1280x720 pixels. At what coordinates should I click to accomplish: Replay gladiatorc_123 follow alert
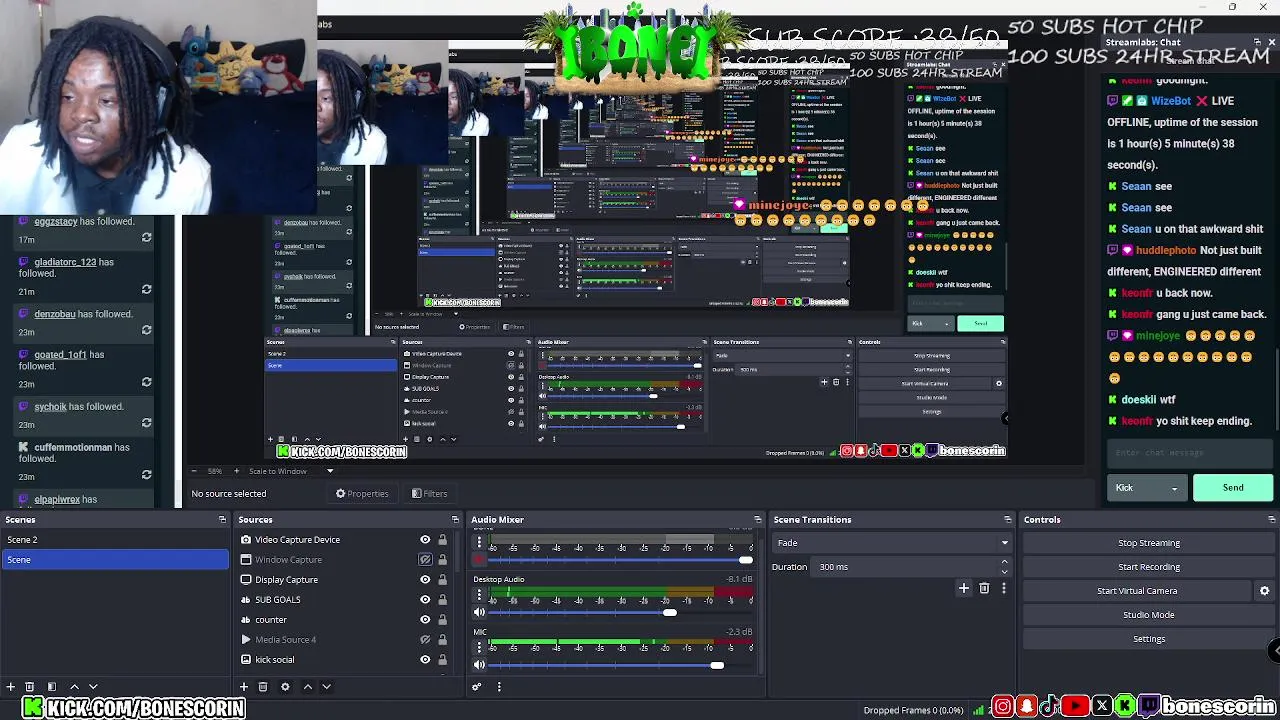(x=146, y=290)
